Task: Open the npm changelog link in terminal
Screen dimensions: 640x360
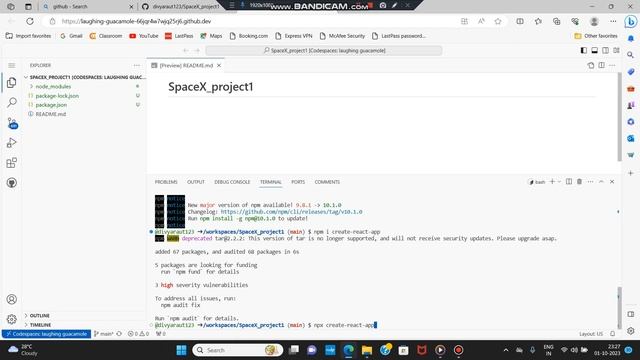Action: point(291,212)
